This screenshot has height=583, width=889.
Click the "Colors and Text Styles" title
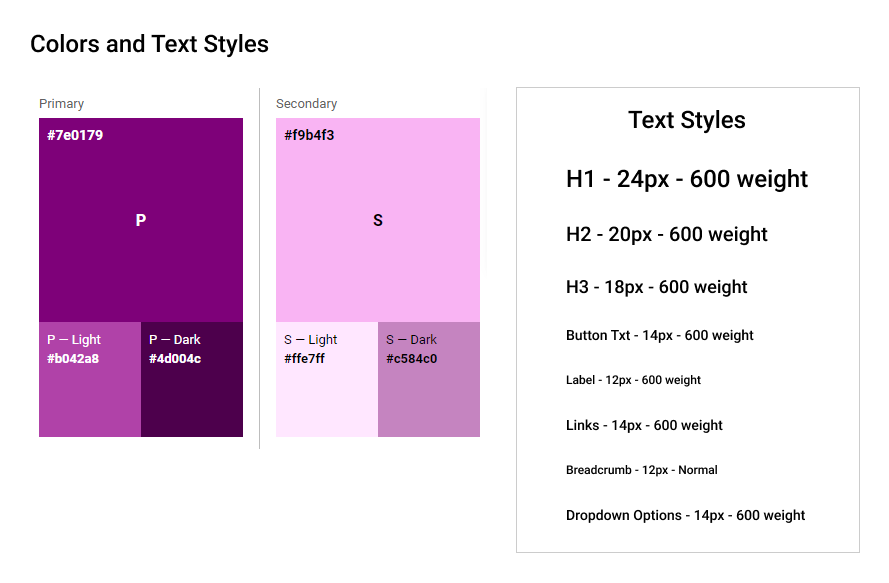click(149, 44)
